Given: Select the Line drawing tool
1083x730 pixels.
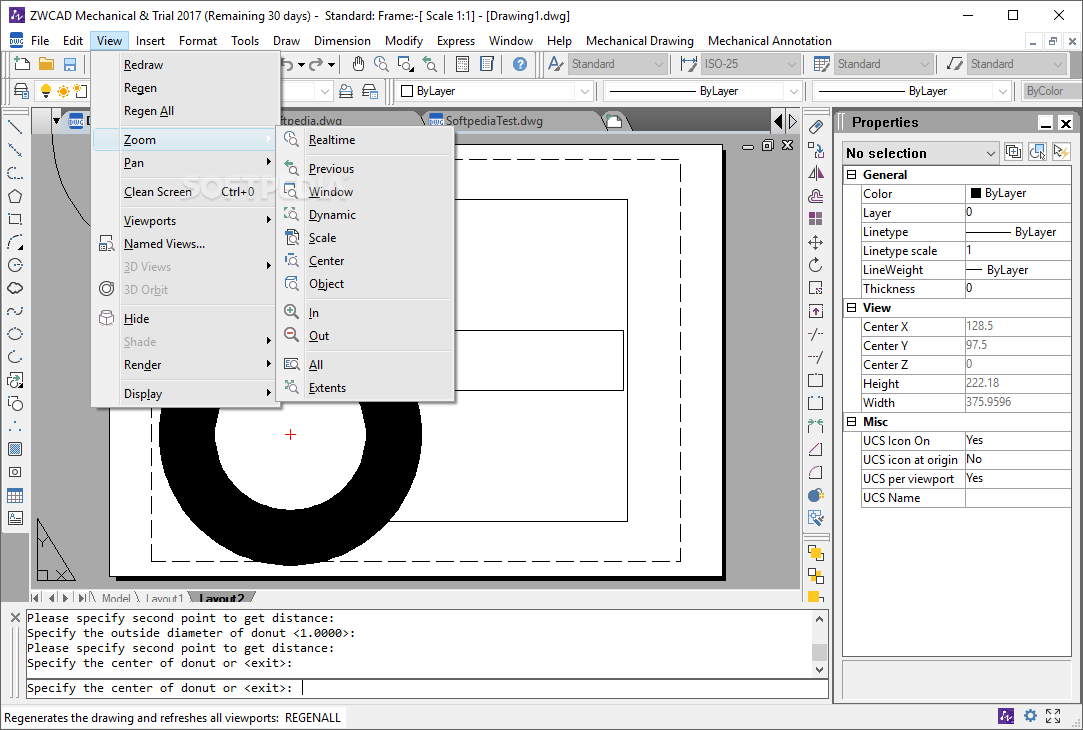Looking at the screenshot, I should pos(15,127).
